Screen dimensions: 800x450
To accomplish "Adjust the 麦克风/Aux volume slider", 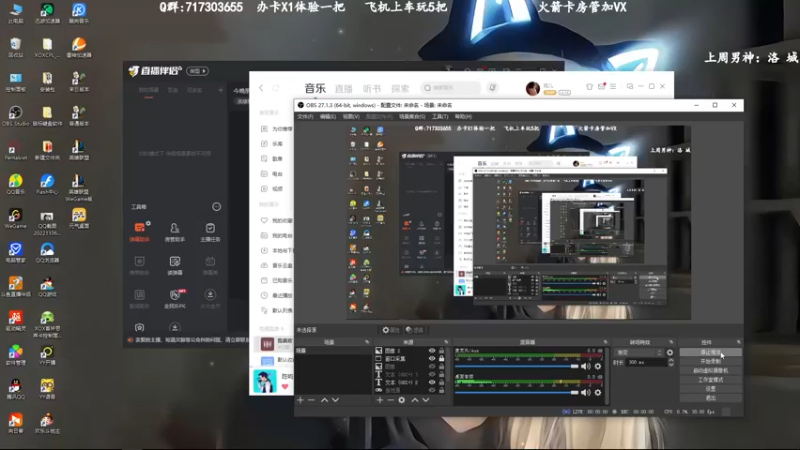I will [517, 366].
